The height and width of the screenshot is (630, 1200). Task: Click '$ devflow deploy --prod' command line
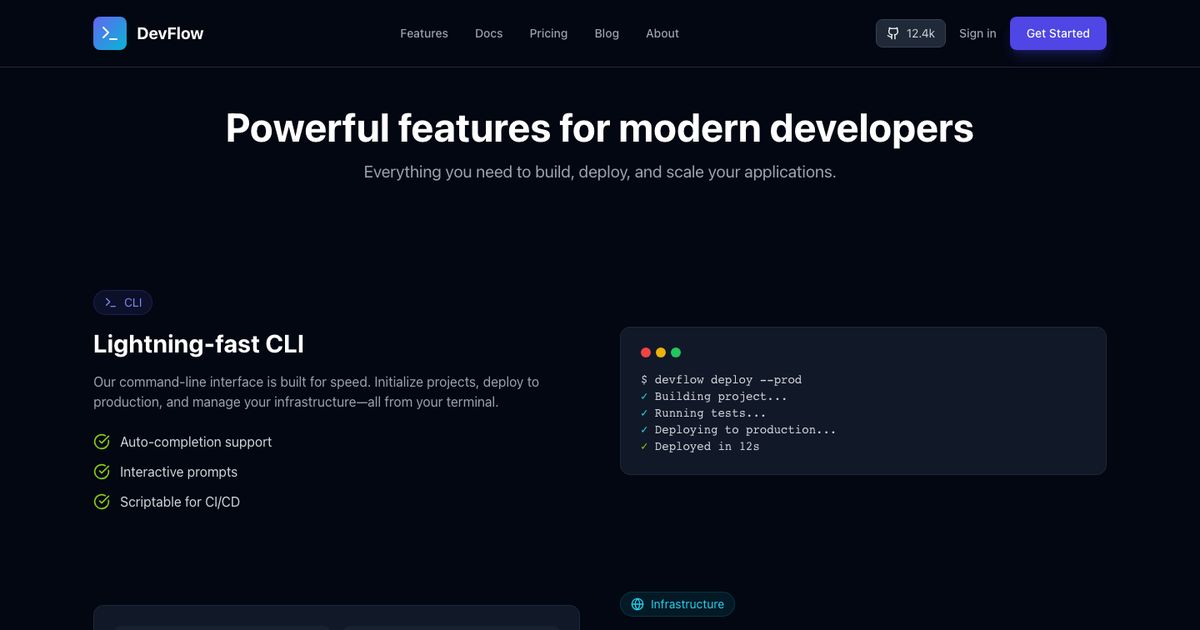[x=721, y=380]
